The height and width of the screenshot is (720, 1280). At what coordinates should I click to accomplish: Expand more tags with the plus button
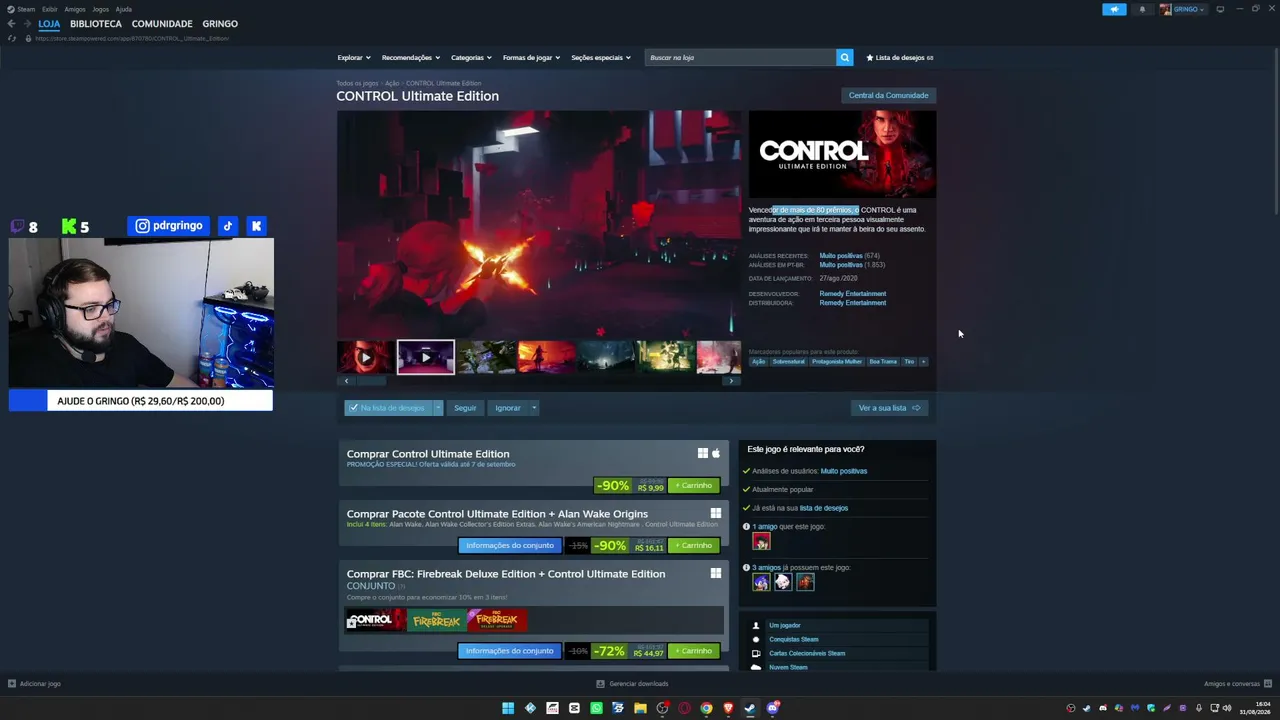[x=923, y=362]
